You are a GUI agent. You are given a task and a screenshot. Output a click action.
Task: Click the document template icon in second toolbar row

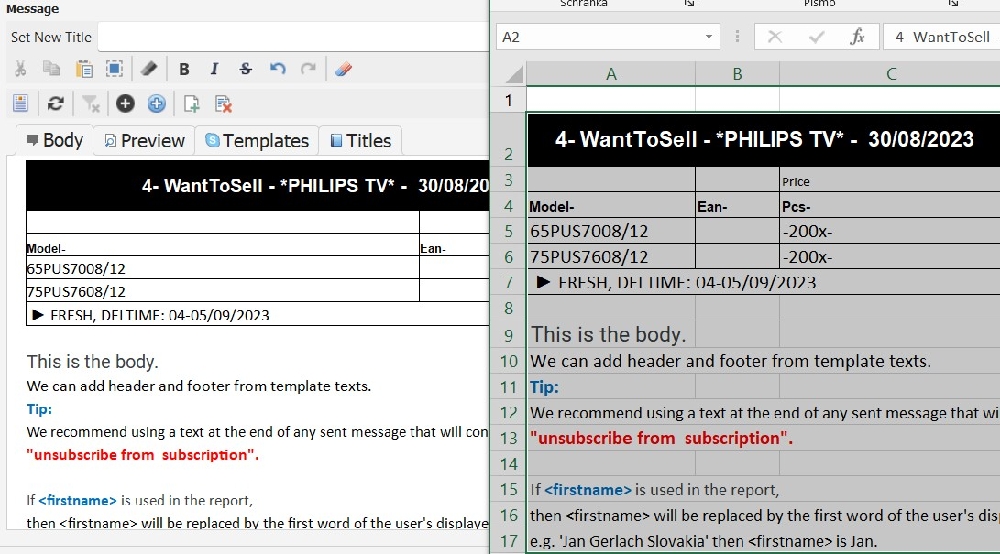tap(20, 103)
